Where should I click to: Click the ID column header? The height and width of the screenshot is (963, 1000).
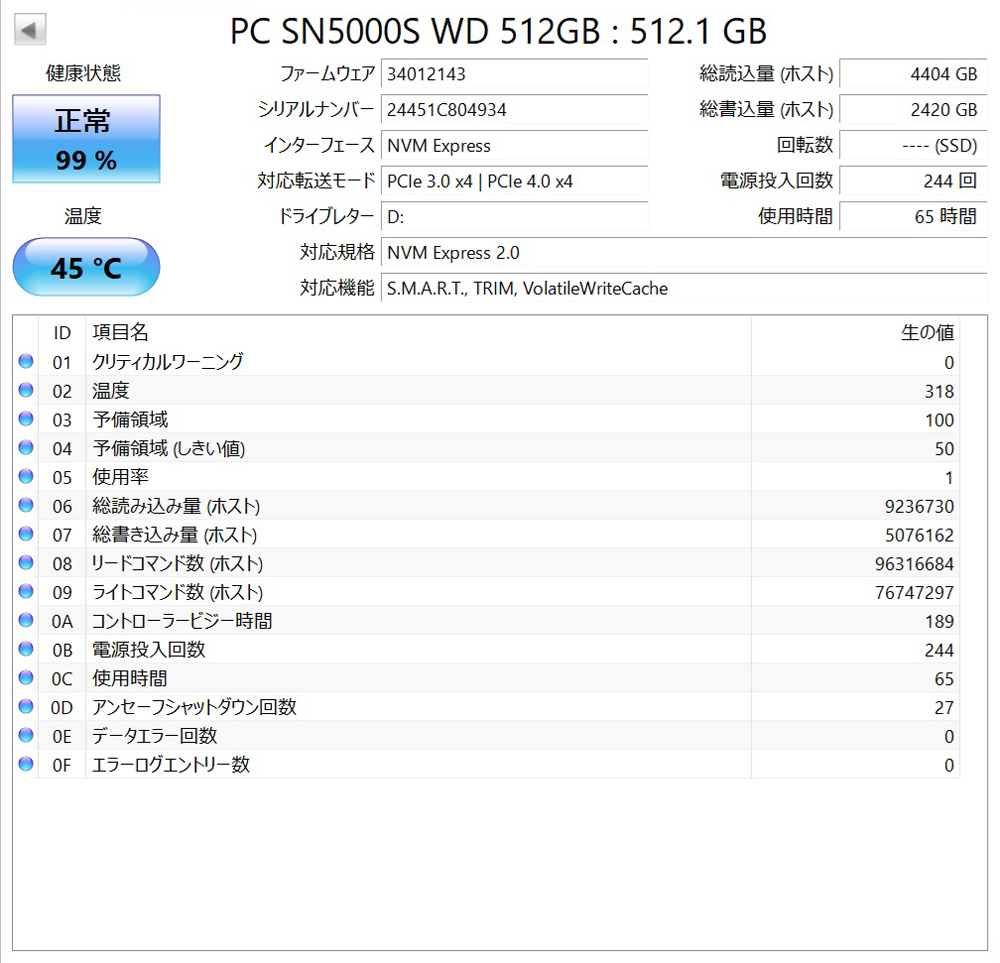62,333
